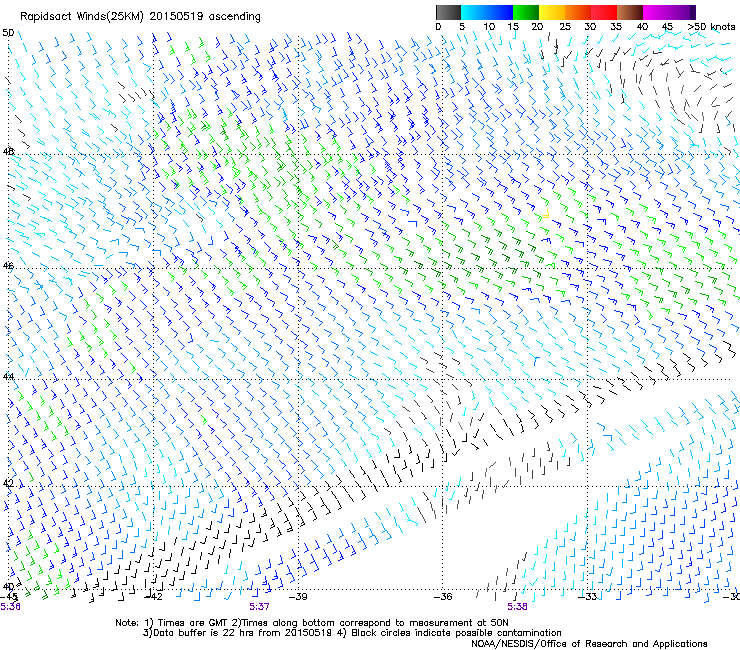Image resolution: width=740 pixels, height=650 pixels.
Task: Click the yellow 20-25 knots legend segment
Action: point(552,12)
